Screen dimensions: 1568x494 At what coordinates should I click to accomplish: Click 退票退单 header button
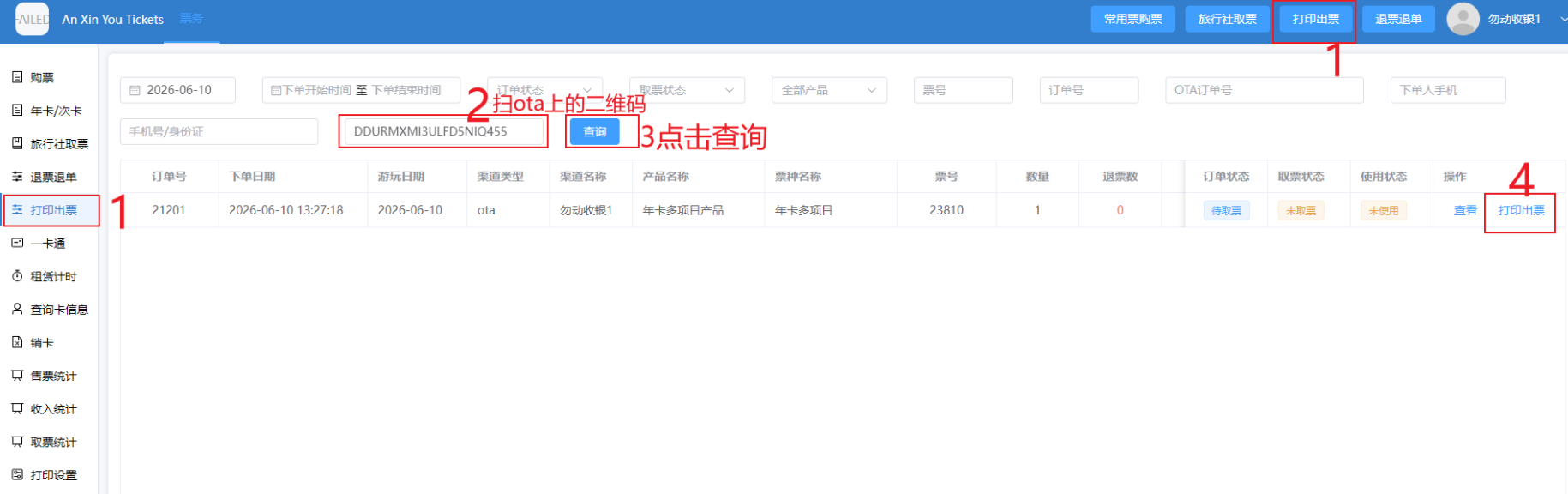[1398, 19]
